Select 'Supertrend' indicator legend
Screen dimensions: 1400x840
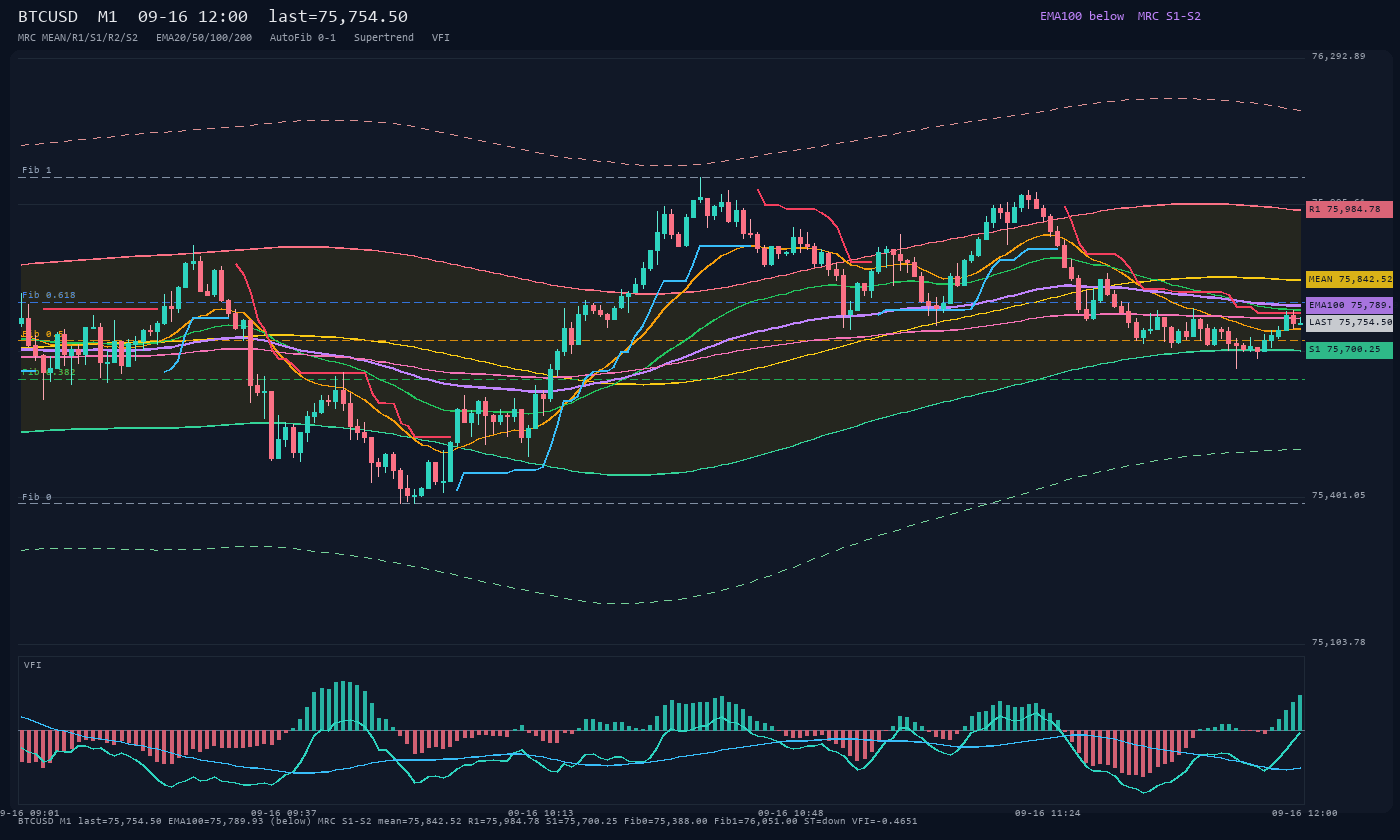tap(384, 37)
